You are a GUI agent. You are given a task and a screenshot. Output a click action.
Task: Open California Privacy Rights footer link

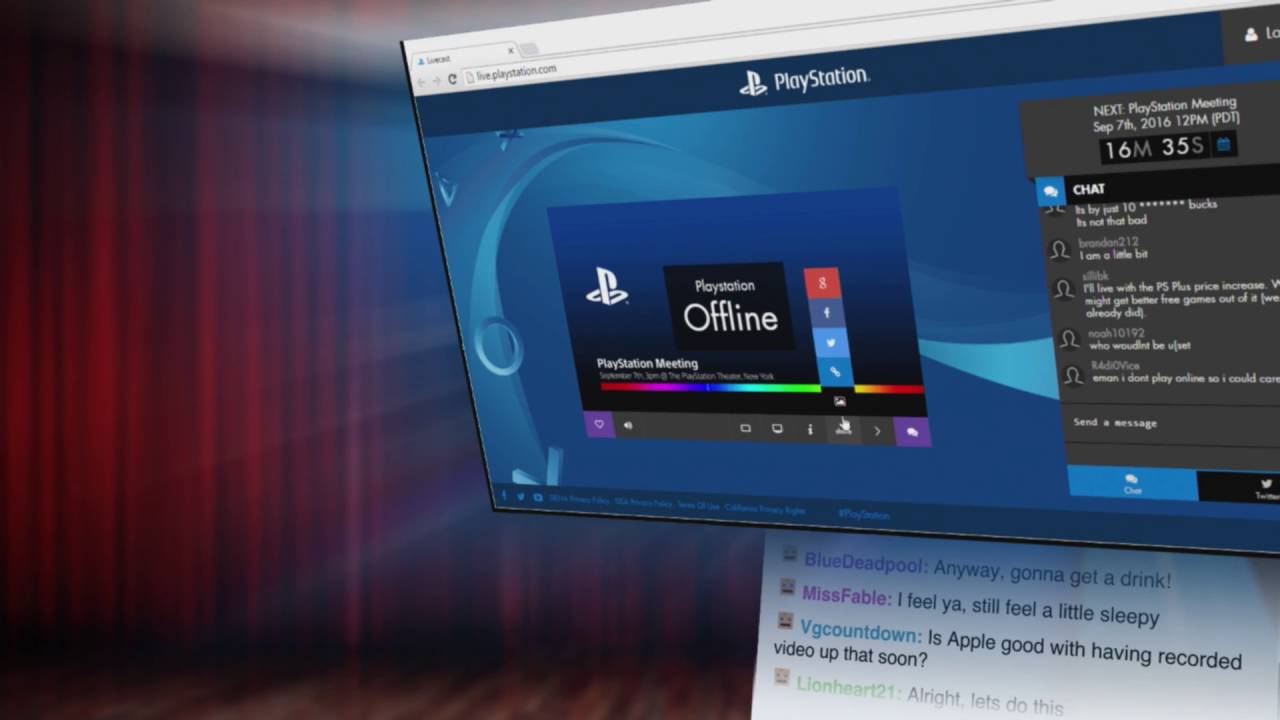pos(765,509)
